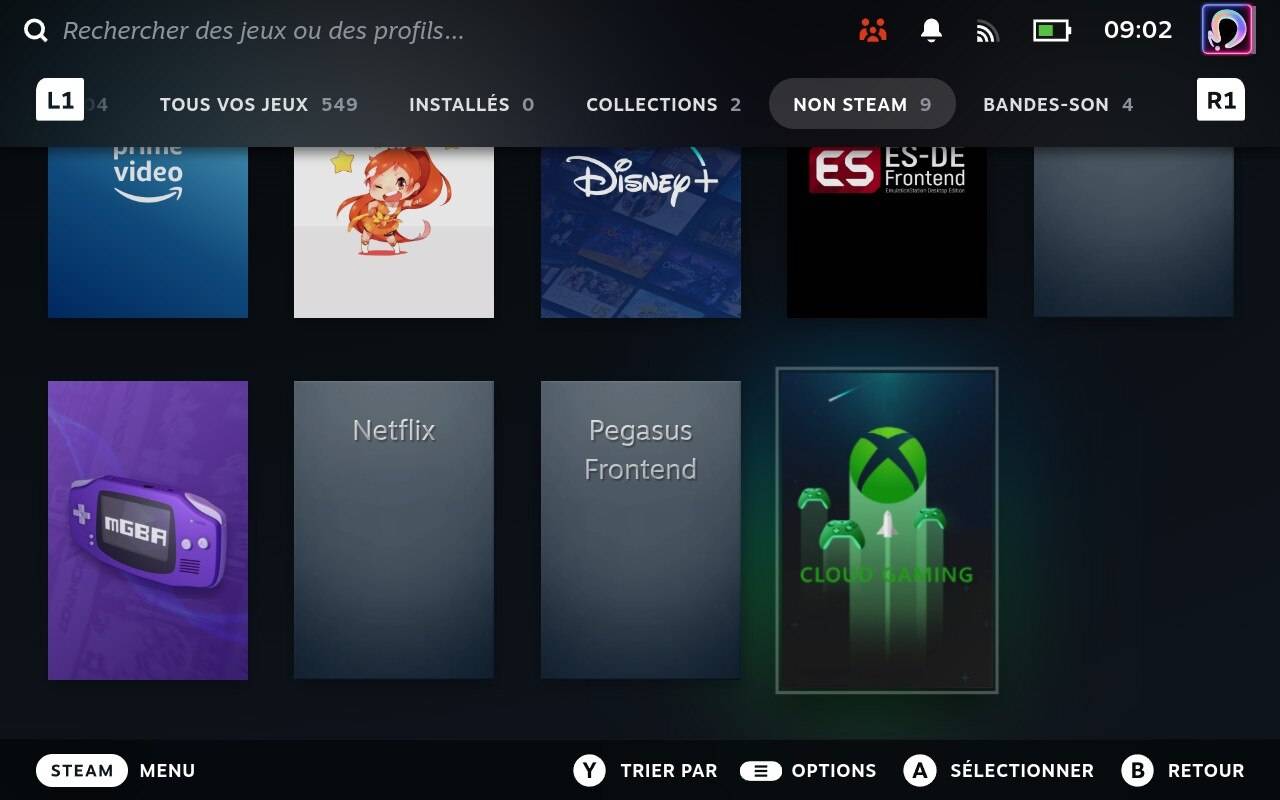Select the Non Steam tab

[x=862, y=104]
